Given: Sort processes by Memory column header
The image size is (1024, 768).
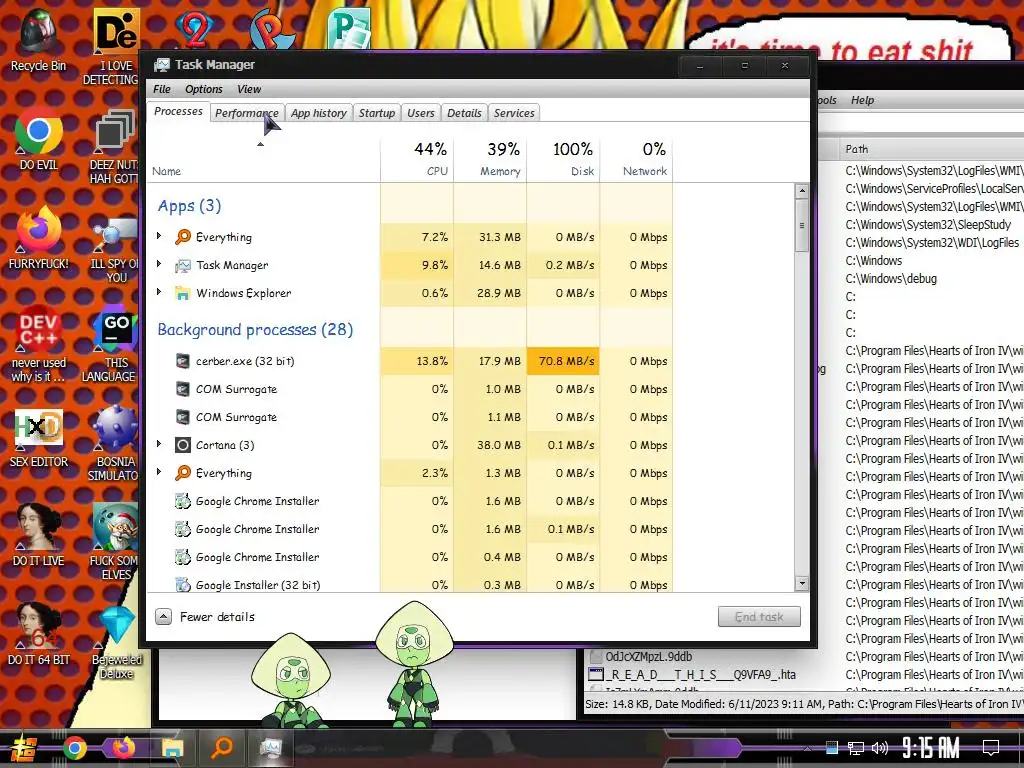Looking at the screenshot, I should coord(490,159).
